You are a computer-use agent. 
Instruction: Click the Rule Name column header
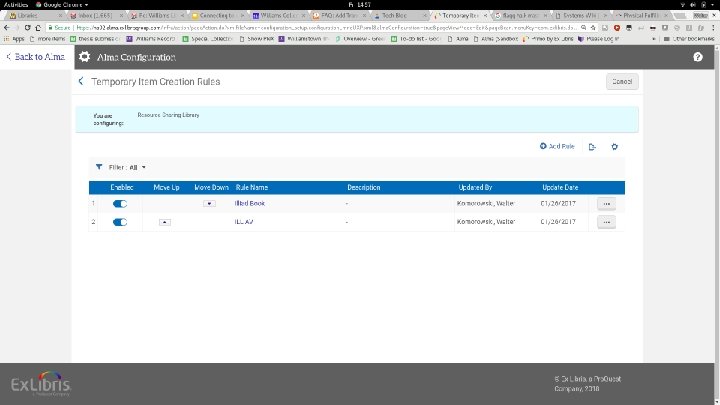(252, 187)
